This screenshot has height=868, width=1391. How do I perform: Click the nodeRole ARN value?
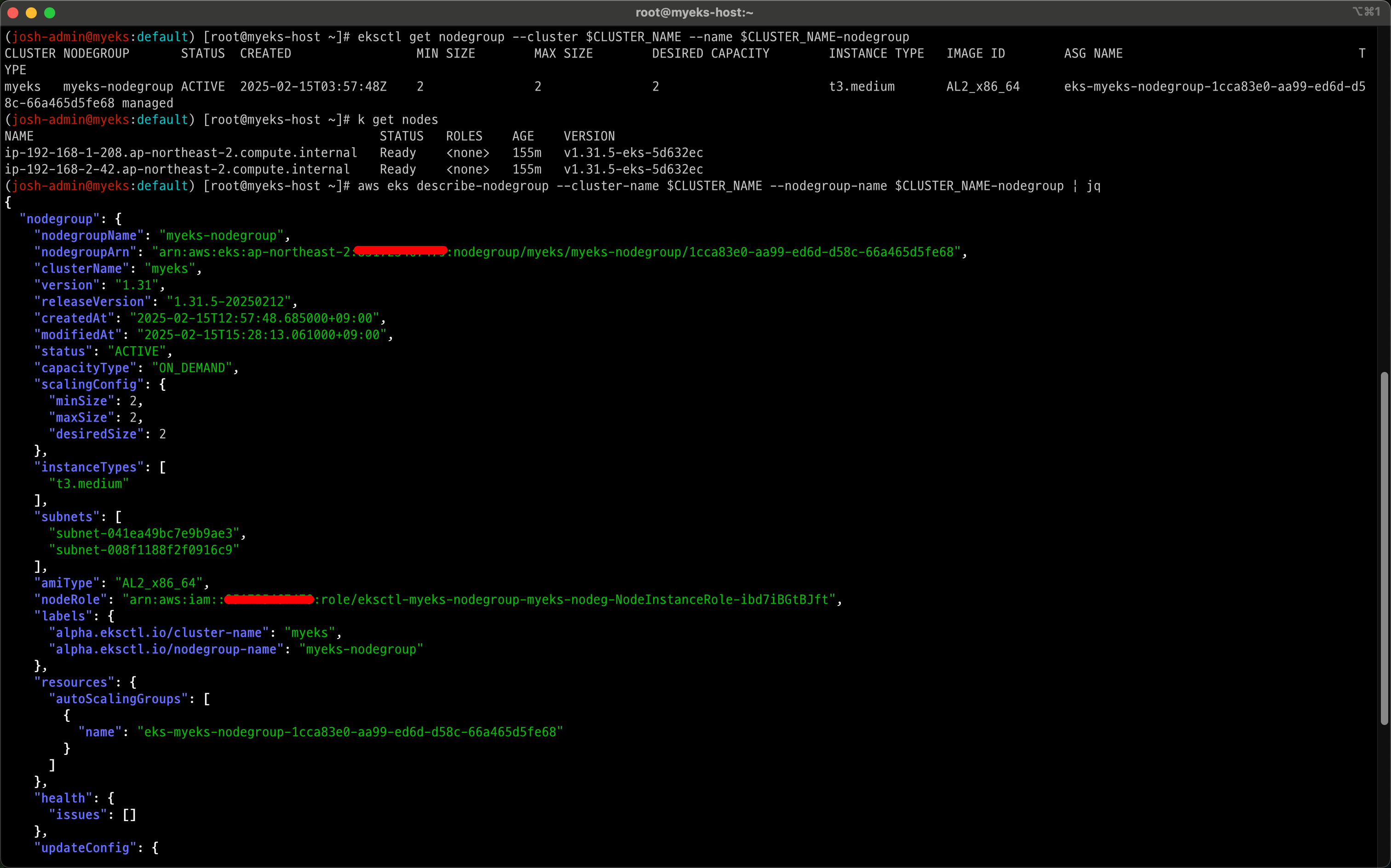tap(479, 600)
